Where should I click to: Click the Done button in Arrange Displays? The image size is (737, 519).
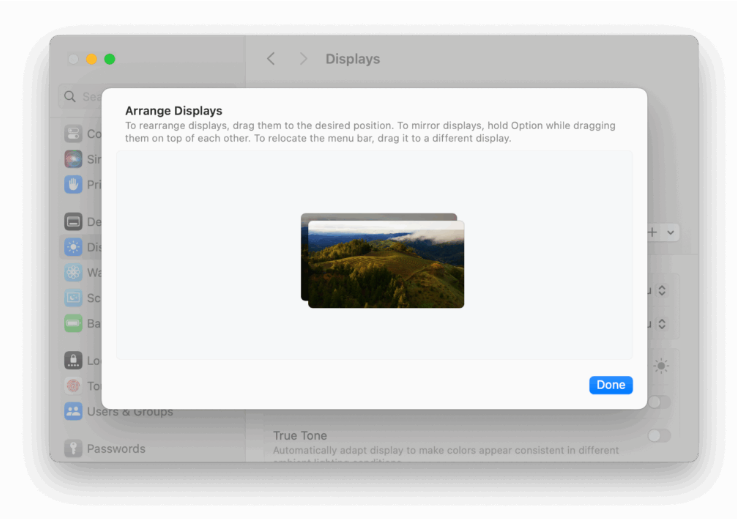(x=610, y=385)
